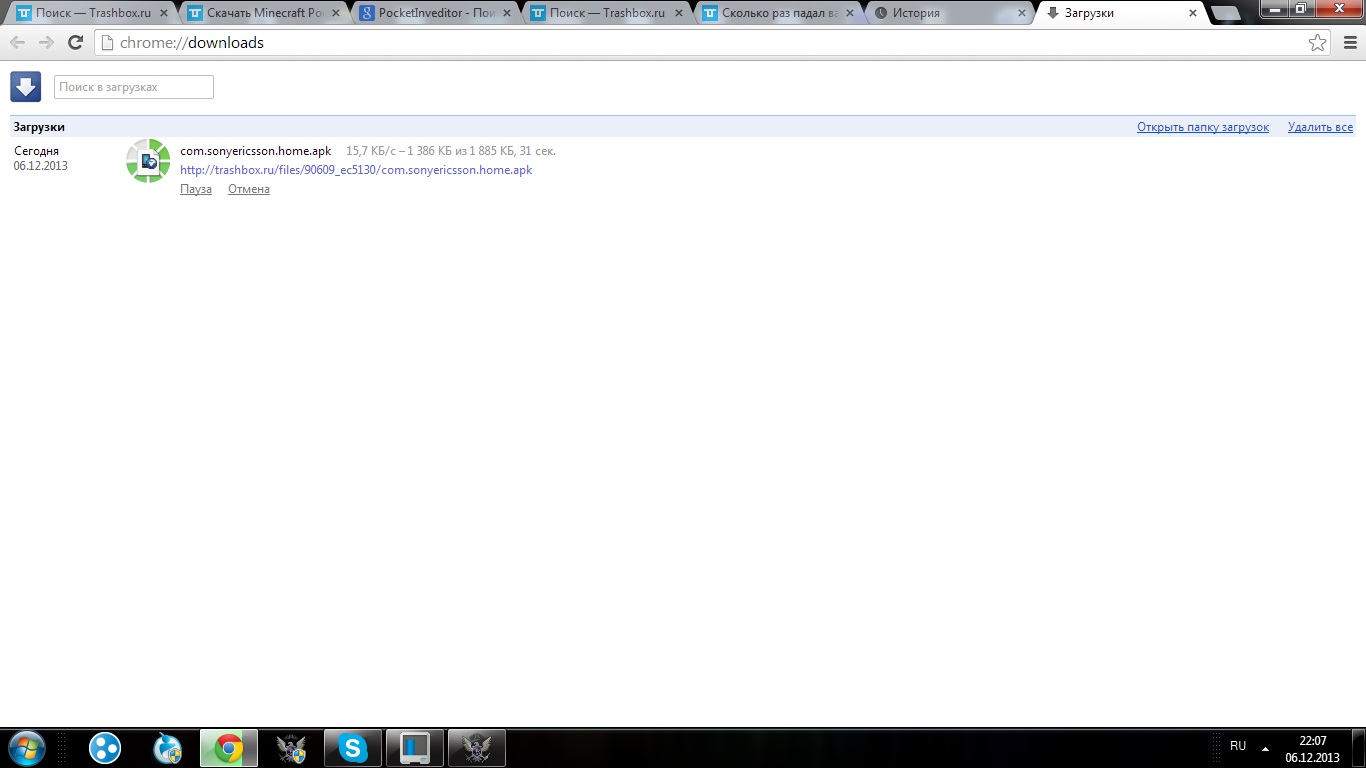Show hidden system tray icons
Viewport: 1366px width, 768px height.
pyautogui.click(x=1266, y=748)
